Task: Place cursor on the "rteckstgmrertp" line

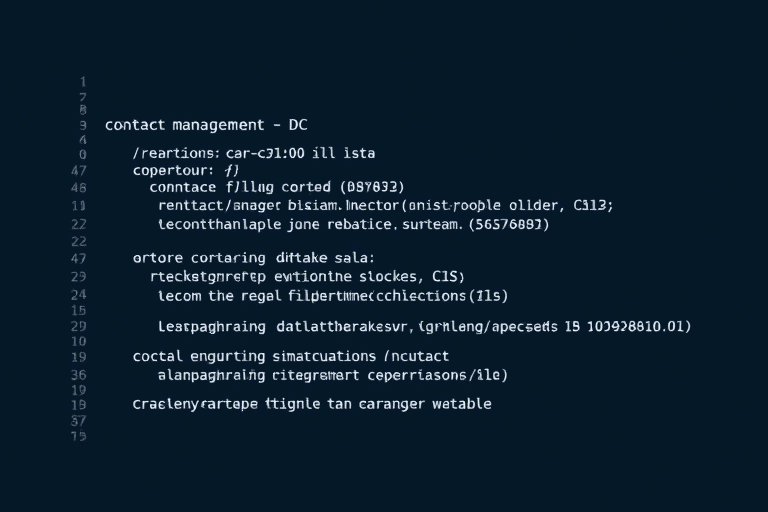Action: tap(307, 276)
